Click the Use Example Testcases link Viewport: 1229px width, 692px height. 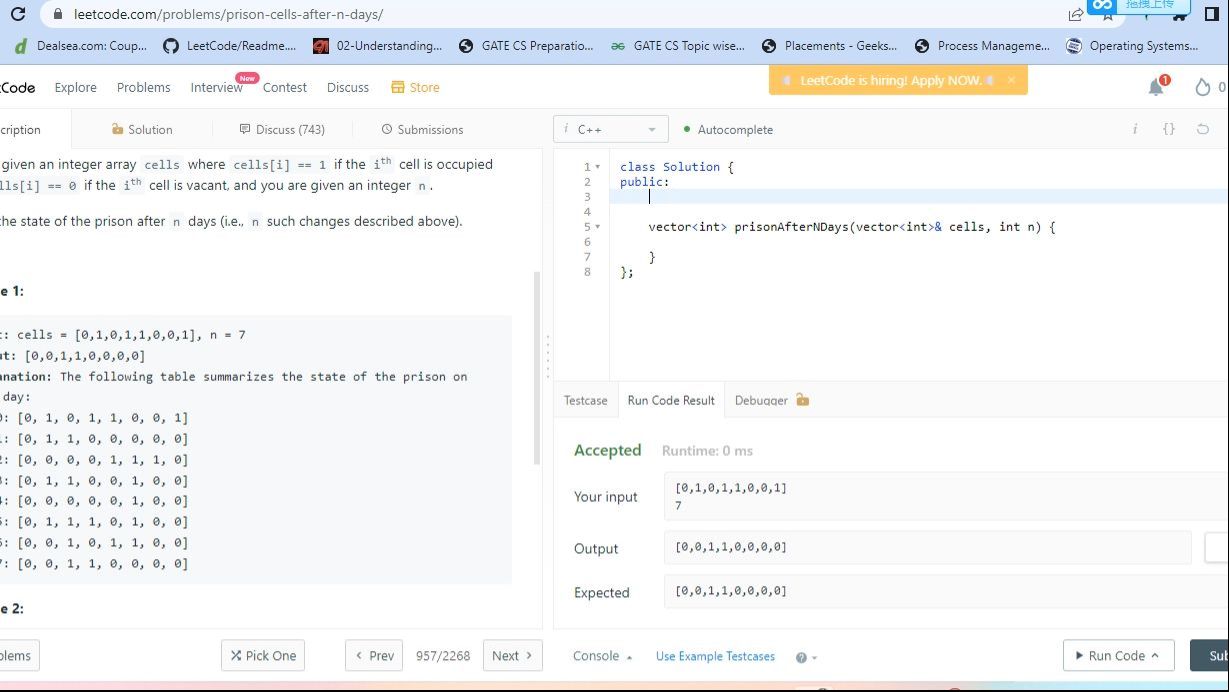(x=715, y=656)
